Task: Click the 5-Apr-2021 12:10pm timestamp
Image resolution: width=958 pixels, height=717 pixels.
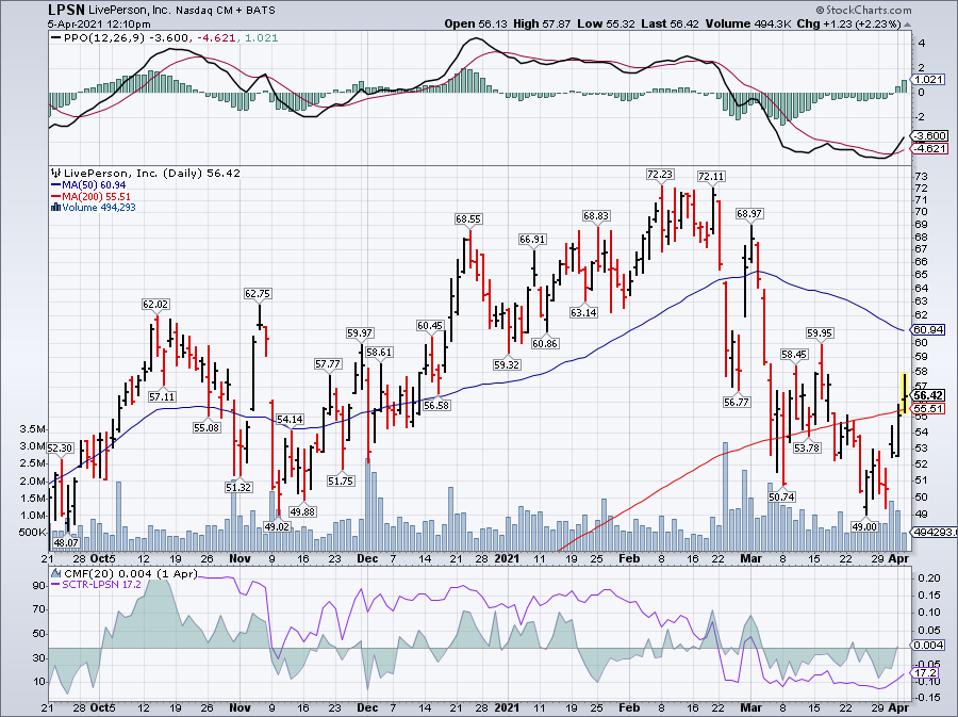Action: (x=99, y=24)
